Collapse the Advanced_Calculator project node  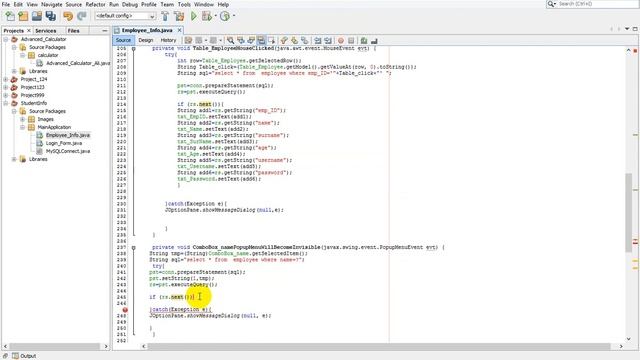pyautogui.click(x=6, y=39)
